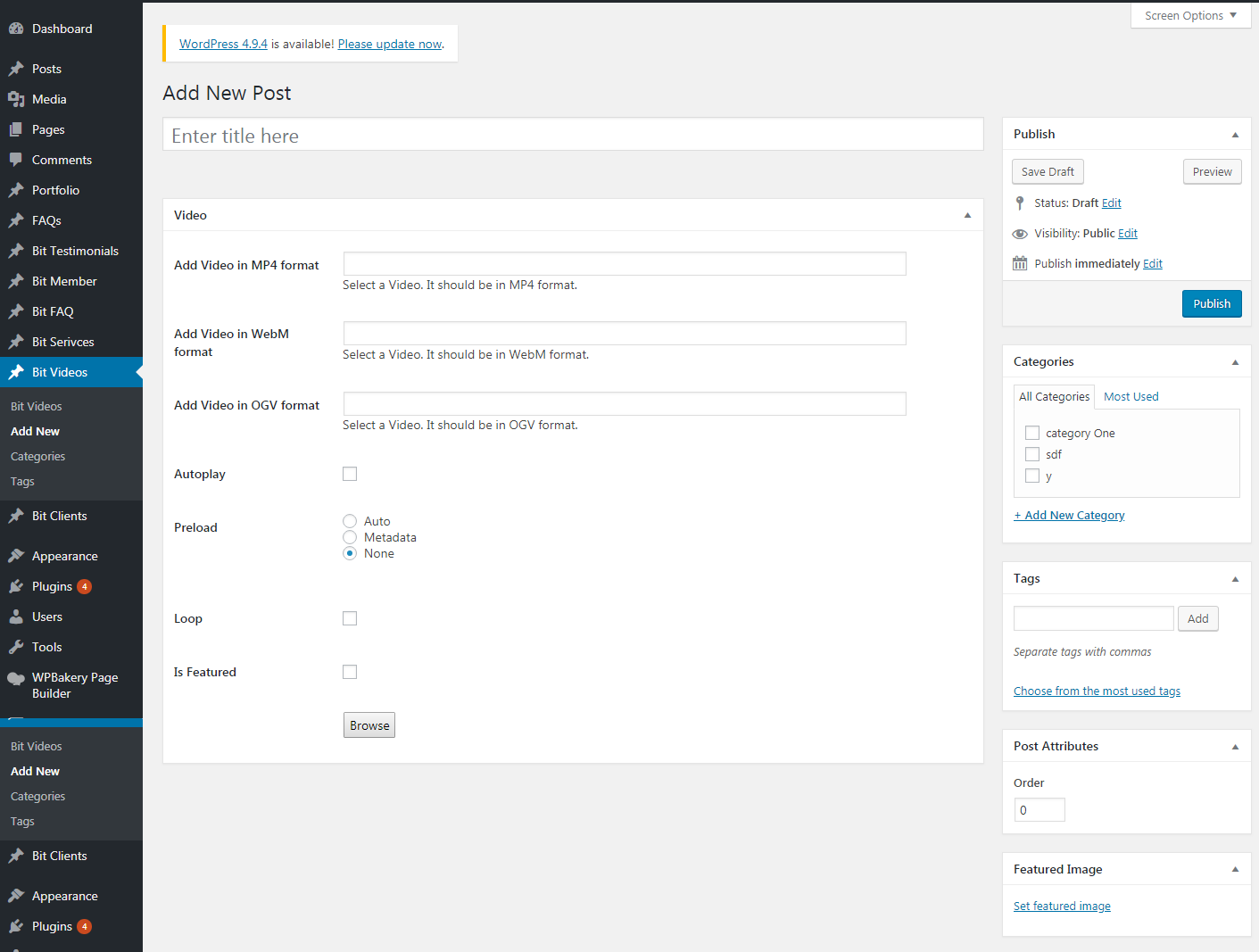Screen dimensions: 1259x952
Task: Click the Set featured image link
Action: (x=1062, y=906)
